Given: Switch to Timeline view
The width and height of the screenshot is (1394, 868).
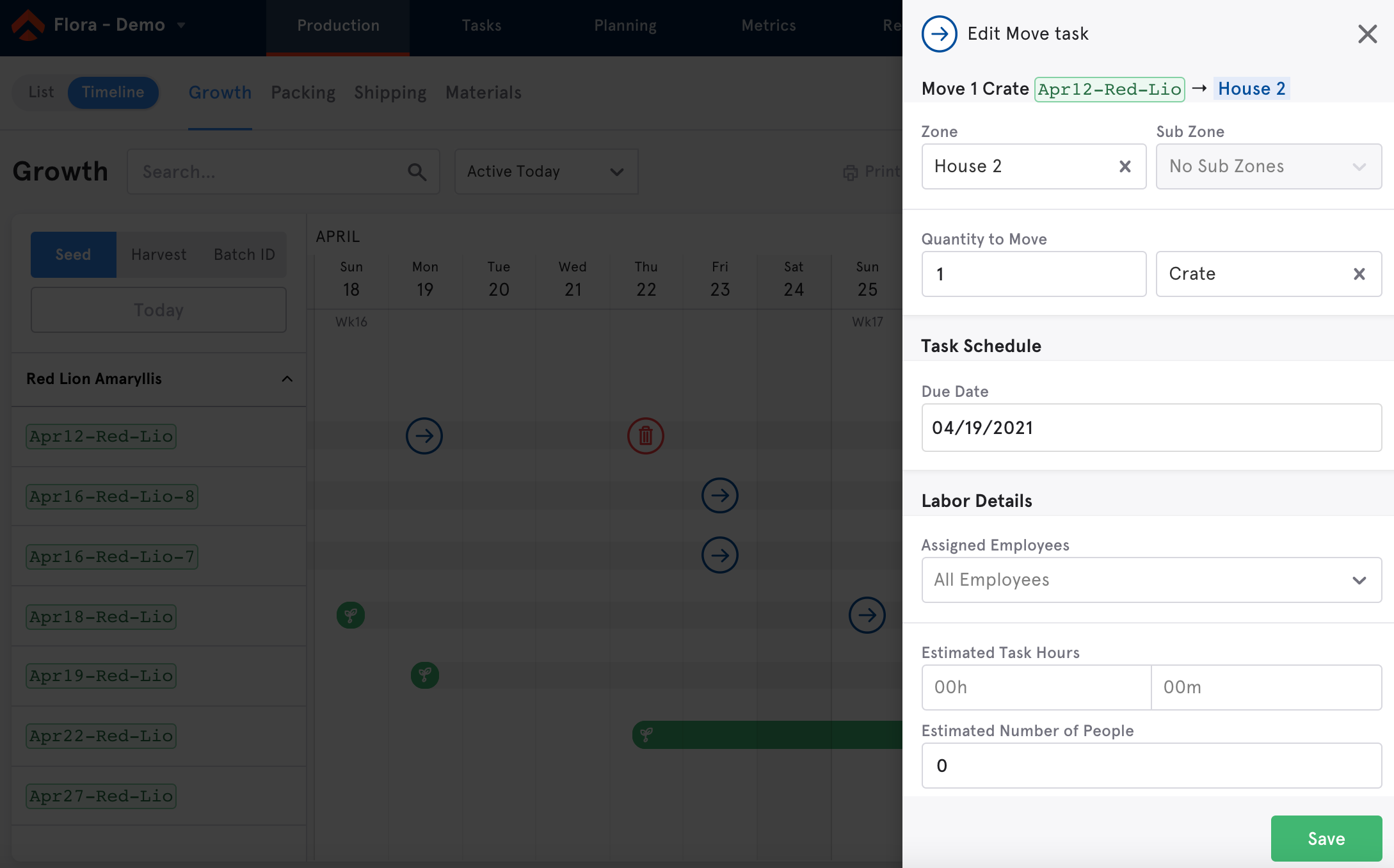Looking at the screenshot, I should click(x=113, y=92).
